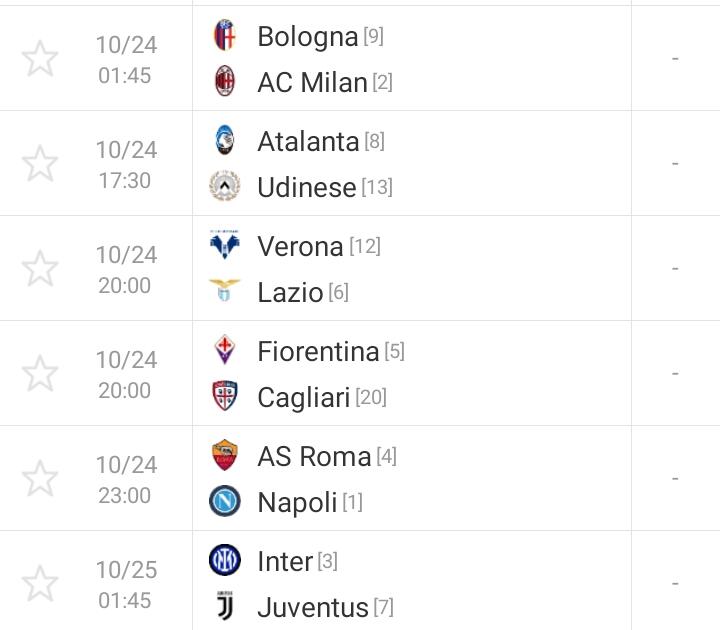Toggle favorite star for Verona vs Lazio
Screen dimensions: 720x630
click(x=40, y=269)
